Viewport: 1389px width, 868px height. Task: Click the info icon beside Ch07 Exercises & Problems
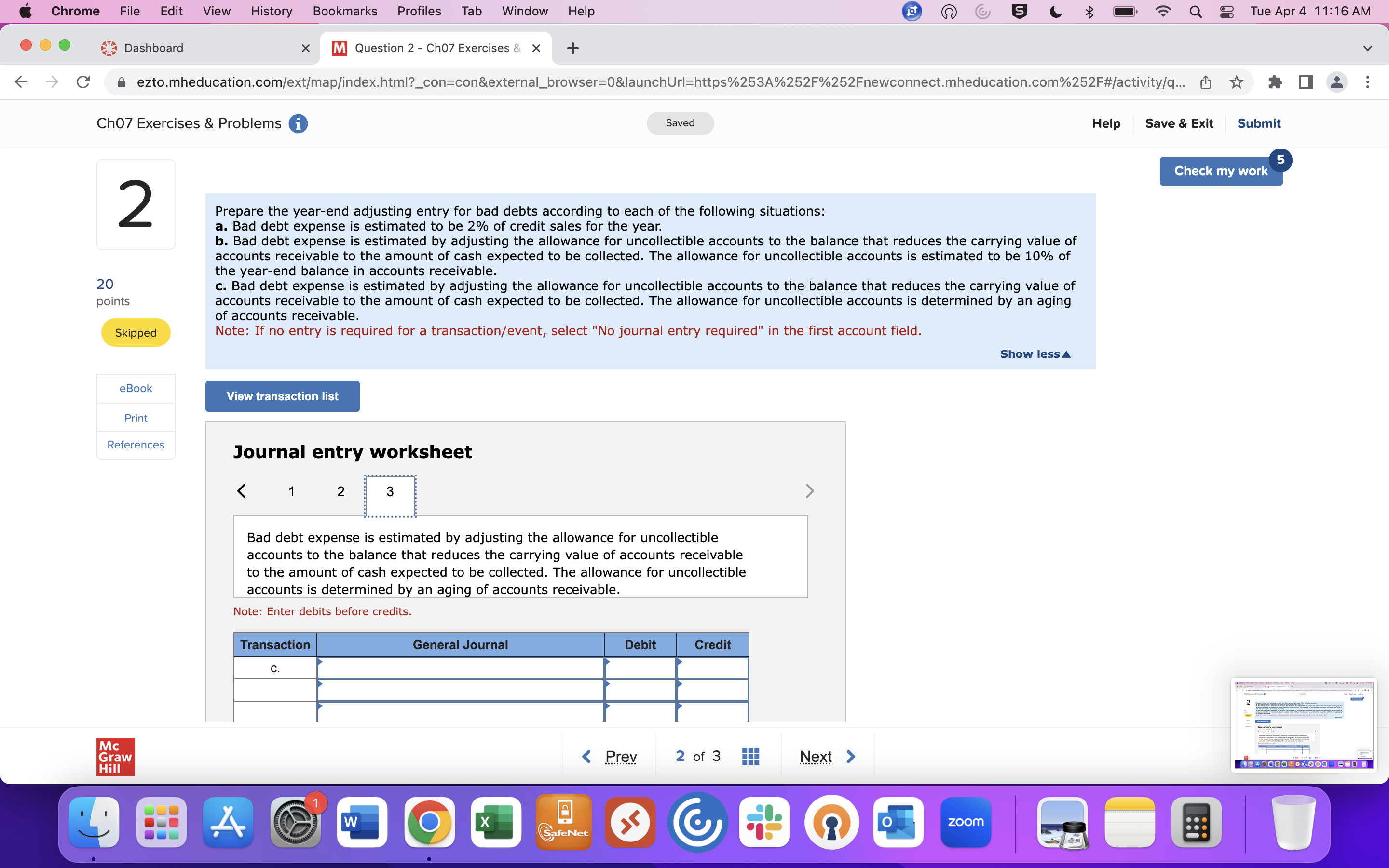[298, 123]
